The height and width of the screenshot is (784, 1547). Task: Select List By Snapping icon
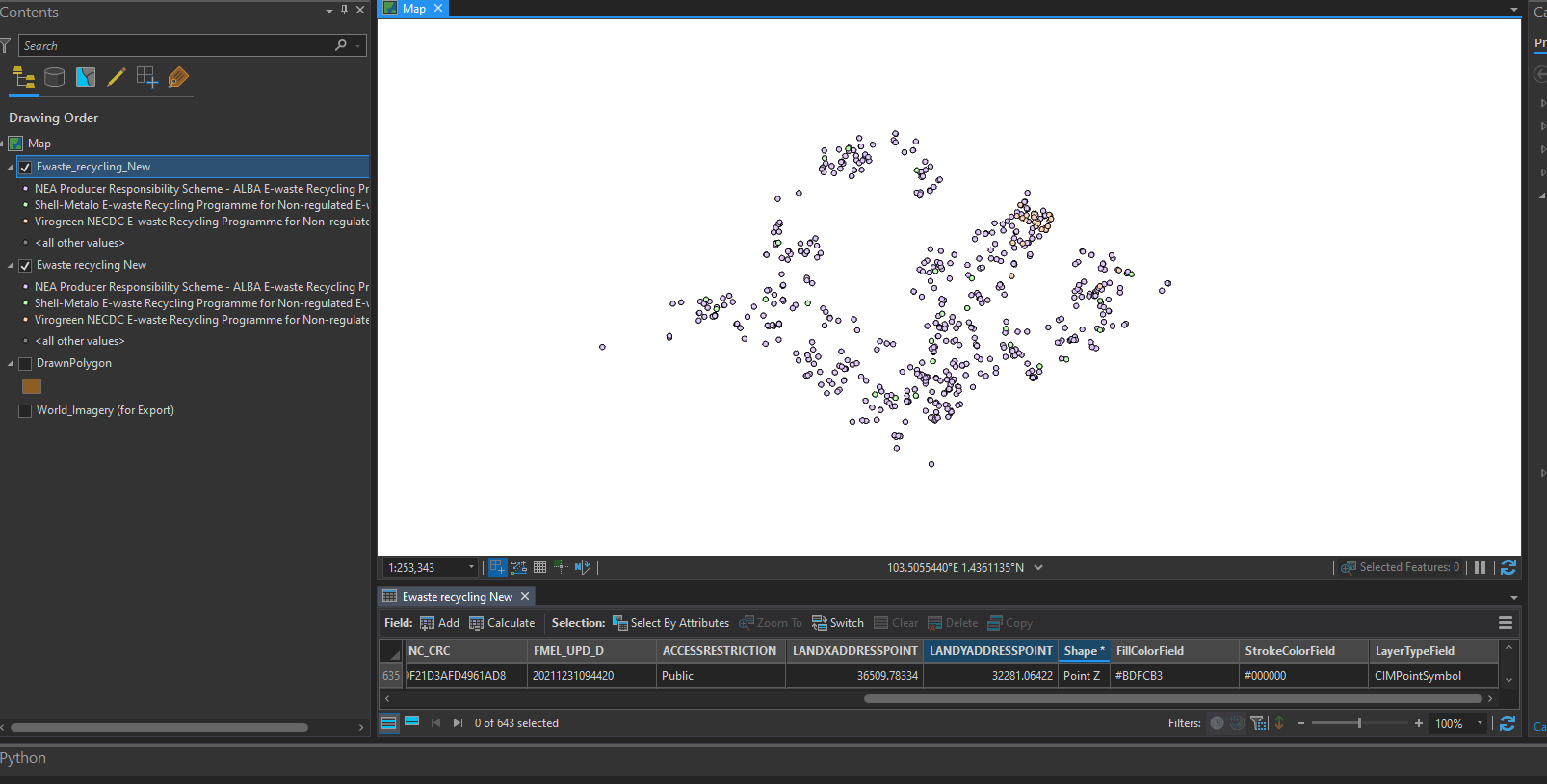(147, 78)
